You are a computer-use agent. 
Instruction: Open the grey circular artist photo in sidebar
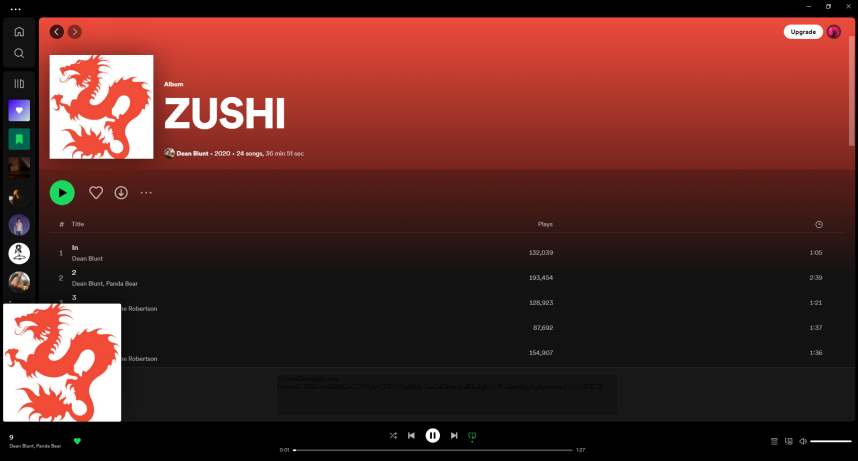[19, 282]
